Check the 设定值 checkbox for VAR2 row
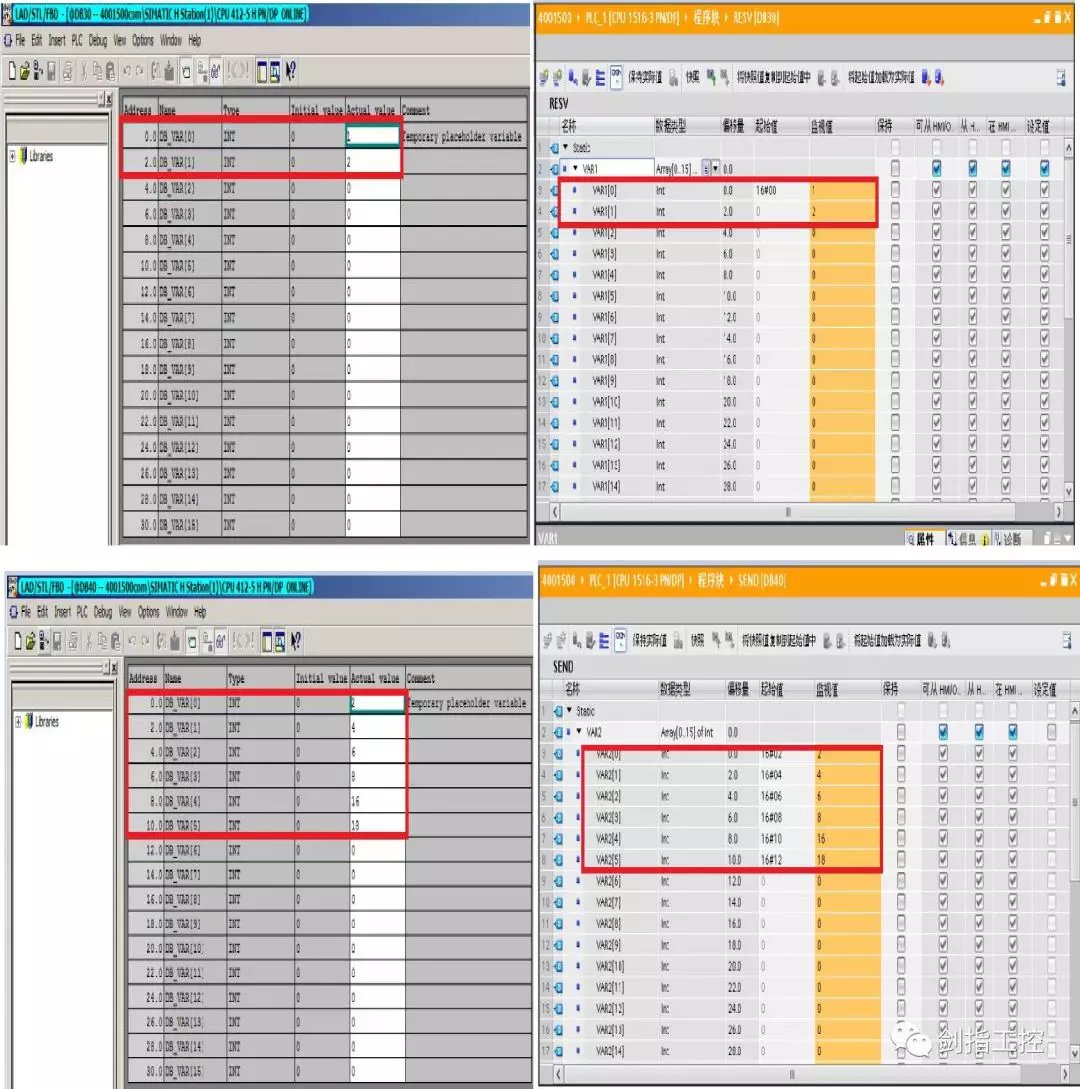The width and height of the screenshot is (1080, 1089). [x=1051, y=732]
